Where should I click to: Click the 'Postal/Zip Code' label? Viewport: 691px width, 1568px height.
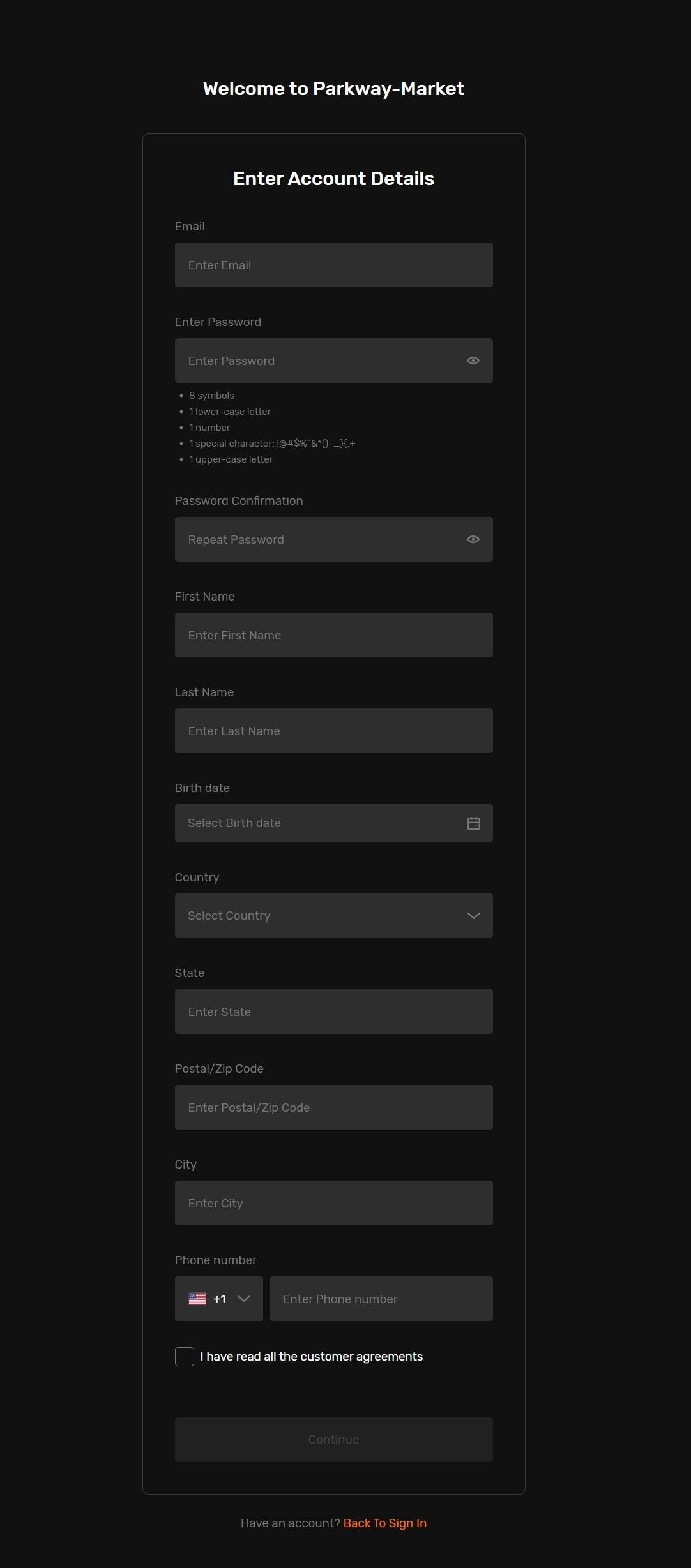click(x=219, y=1069)
